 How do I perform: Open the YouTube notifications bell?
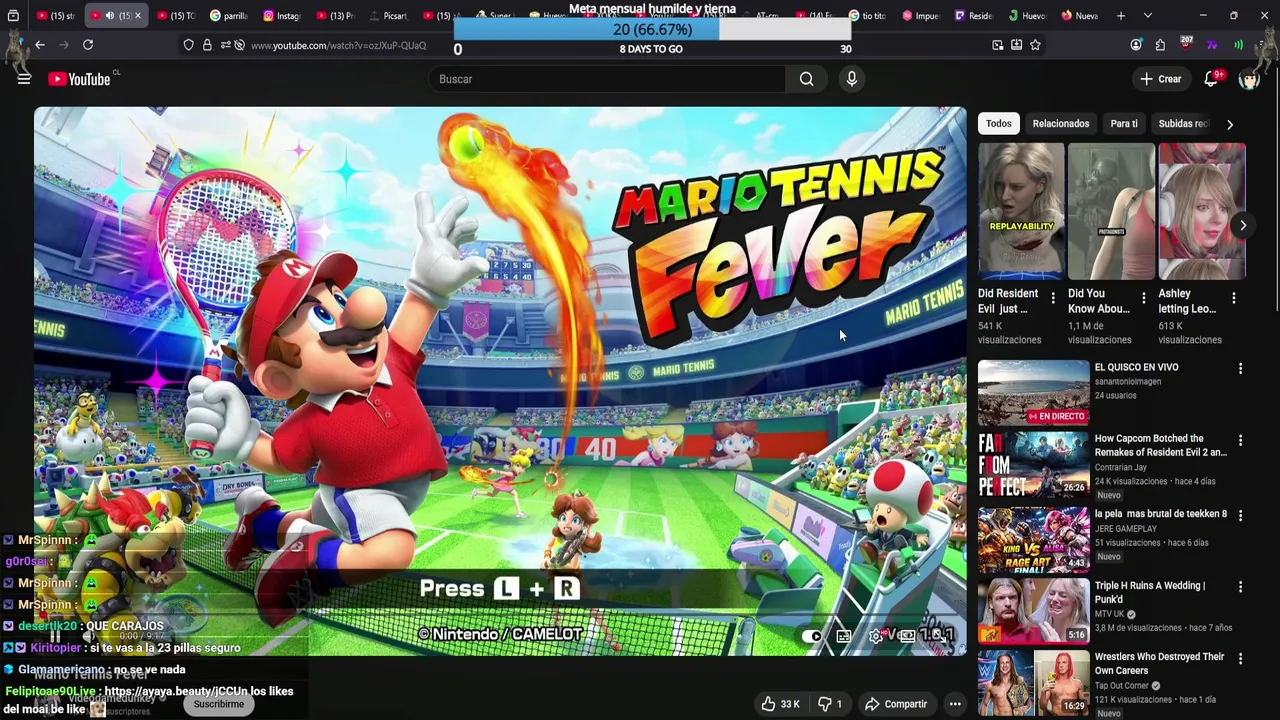(x=1212, y=79)
